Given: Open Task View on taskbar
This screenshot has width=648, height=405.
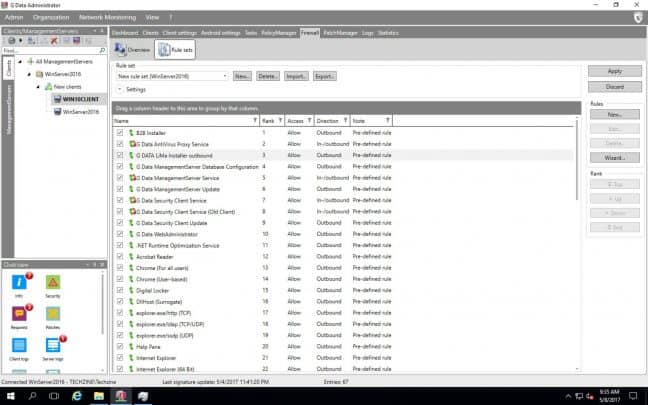Looking at the screenshot, I should pos(54,396).
